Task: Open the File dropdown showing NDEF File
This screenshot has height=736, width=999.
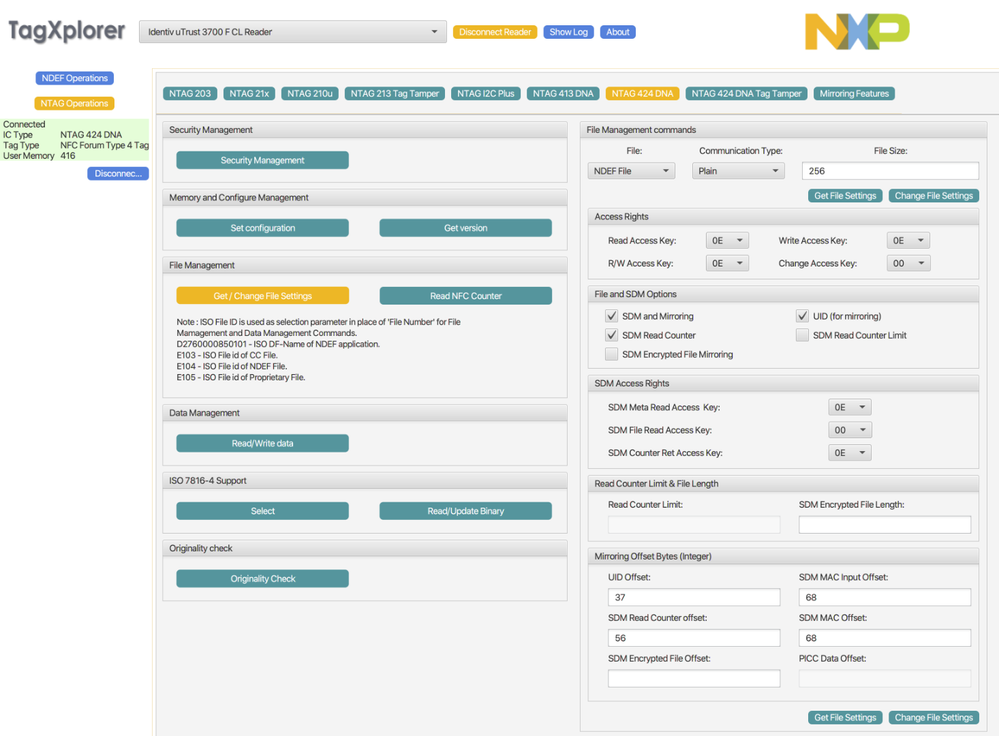Action: [x=631, y=171]
